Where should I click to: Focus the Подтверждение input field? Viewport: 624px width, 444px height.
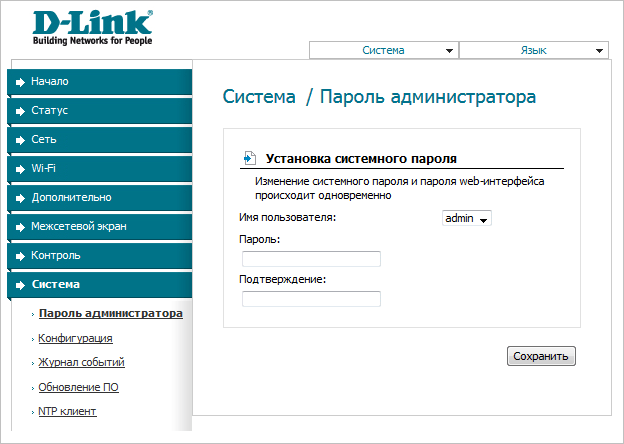pyautogui.click(x=311, y=299)
